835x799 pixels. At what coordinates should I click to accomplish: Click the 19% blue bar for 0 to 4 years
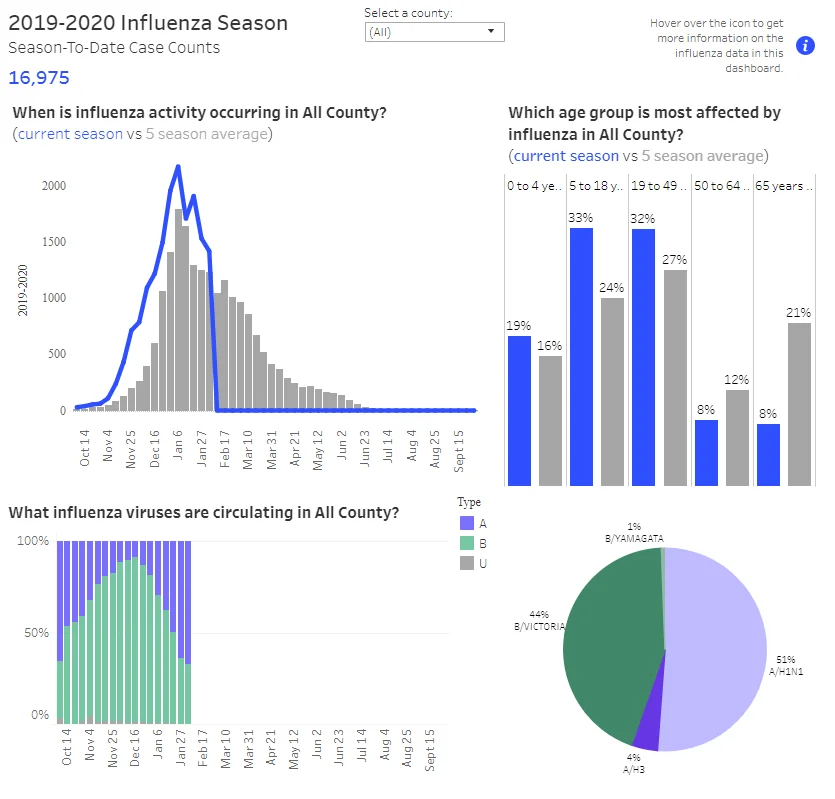[519, 411]
